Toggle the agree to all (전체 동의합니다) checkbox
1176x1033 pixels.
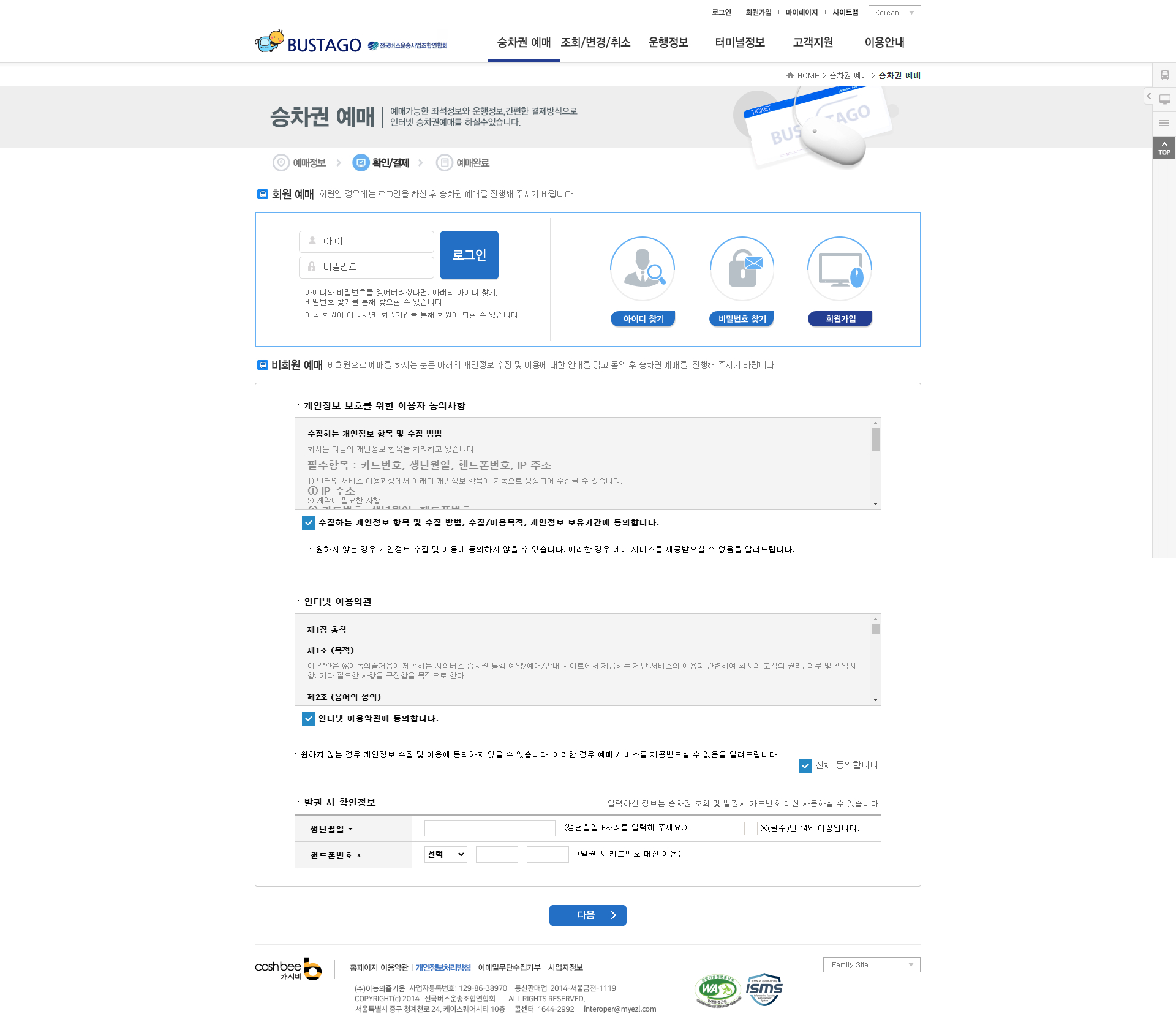coord(805,766)
